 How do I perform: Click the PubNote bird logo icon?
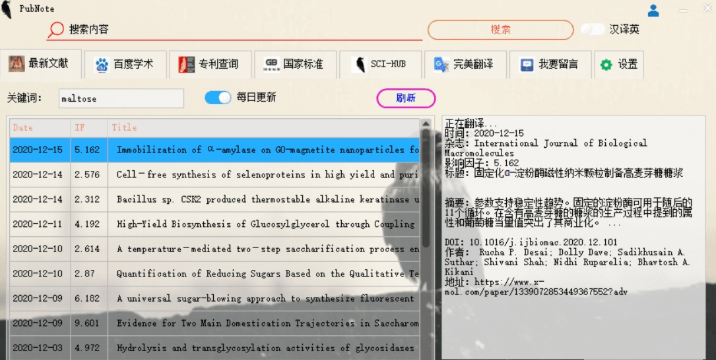pos(6,9)
